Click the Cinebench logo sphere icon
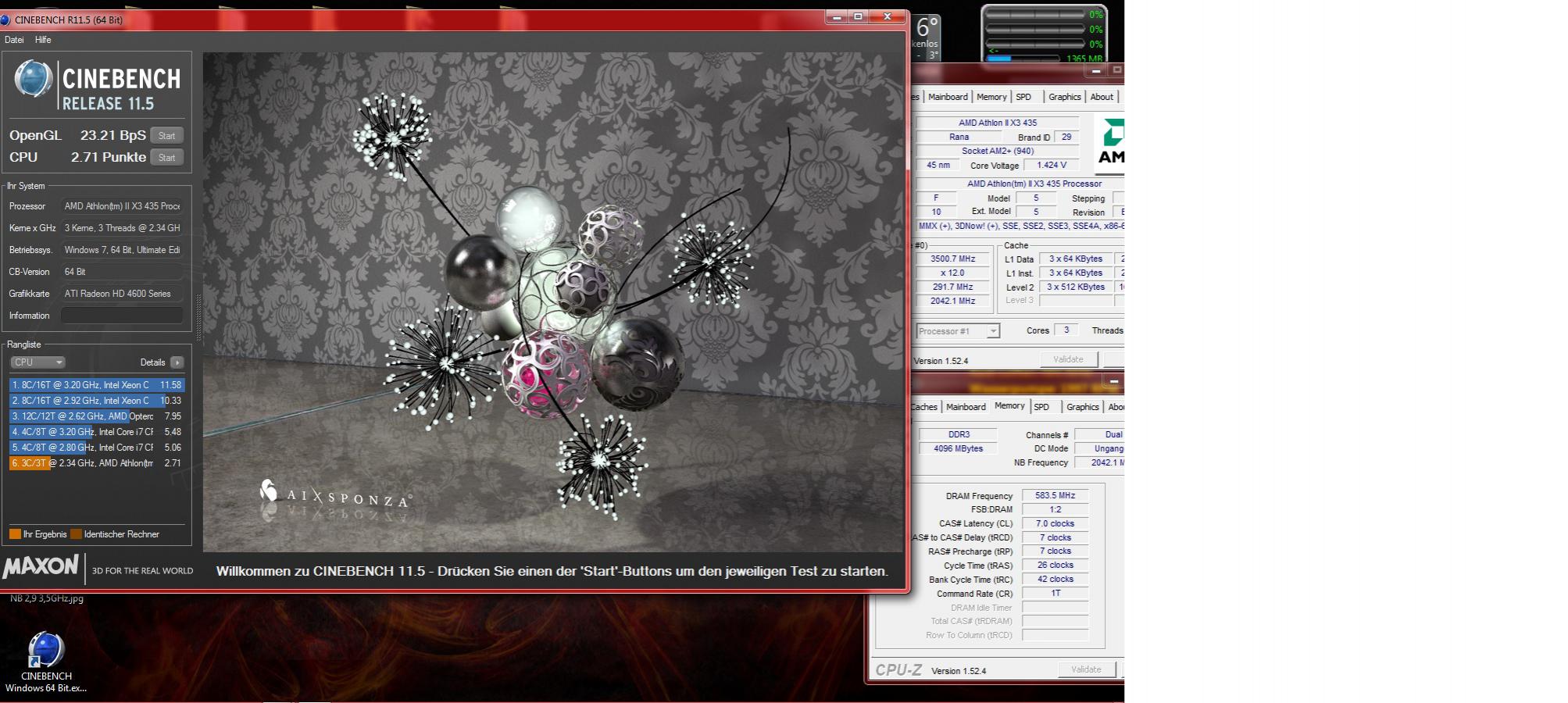 tap(34, 80)
